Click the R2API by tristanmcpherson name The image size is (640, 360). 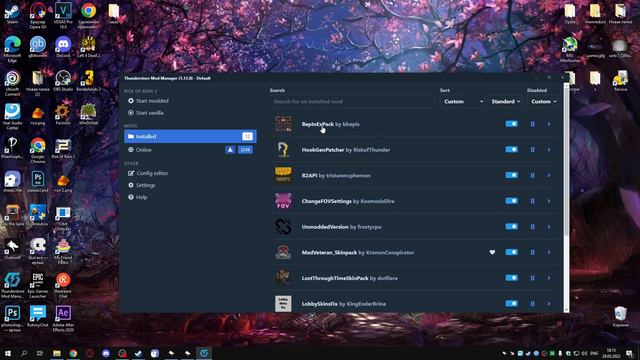(336, 176)
